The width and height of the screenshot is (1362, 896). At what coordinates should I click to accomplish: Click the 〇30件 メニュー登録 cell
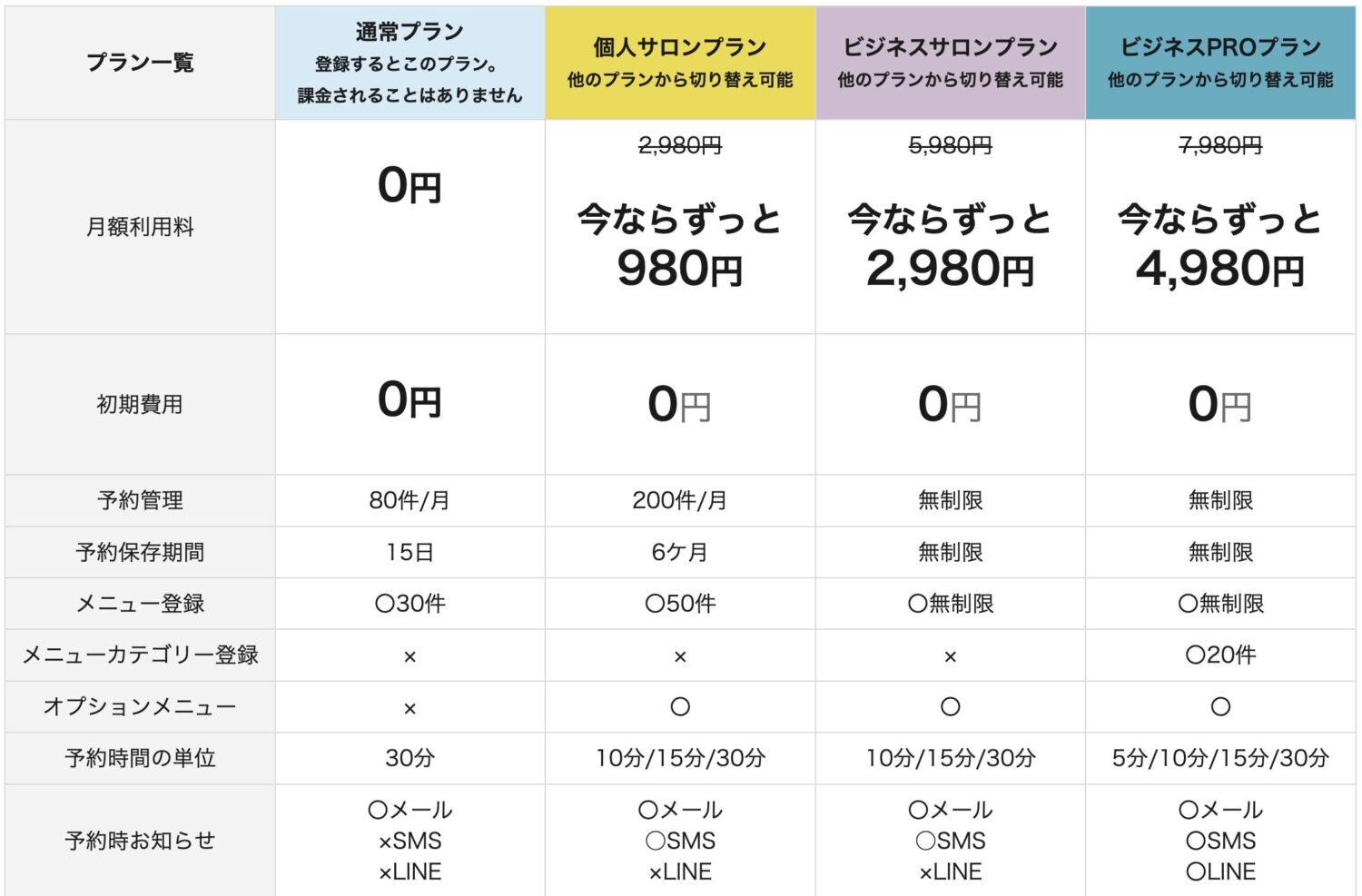410,604
